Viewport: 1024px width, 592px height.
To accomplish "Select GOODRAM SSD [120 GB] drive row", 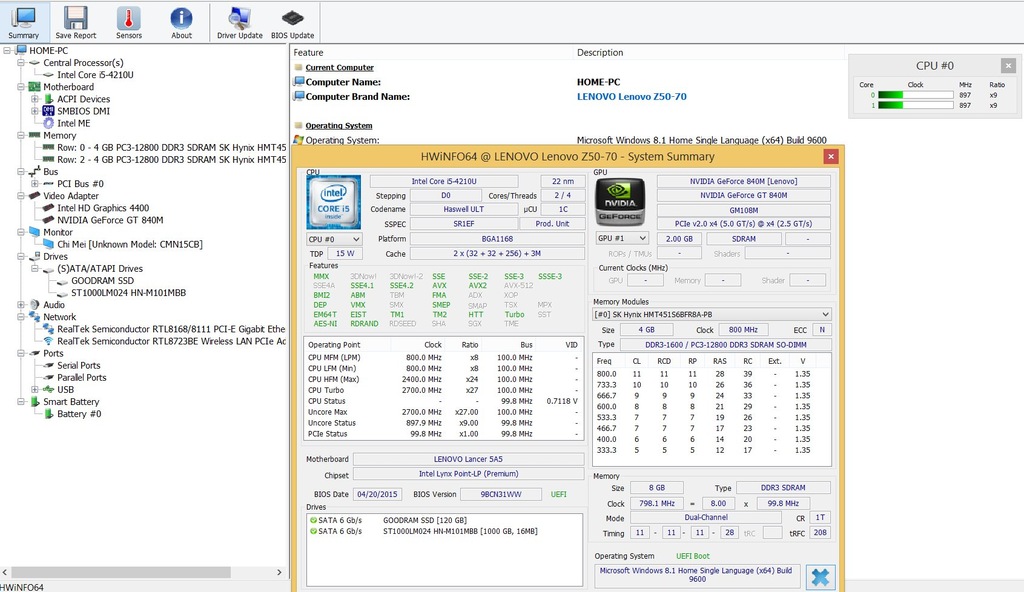I will pyautogui.click(x=444, y=520).
